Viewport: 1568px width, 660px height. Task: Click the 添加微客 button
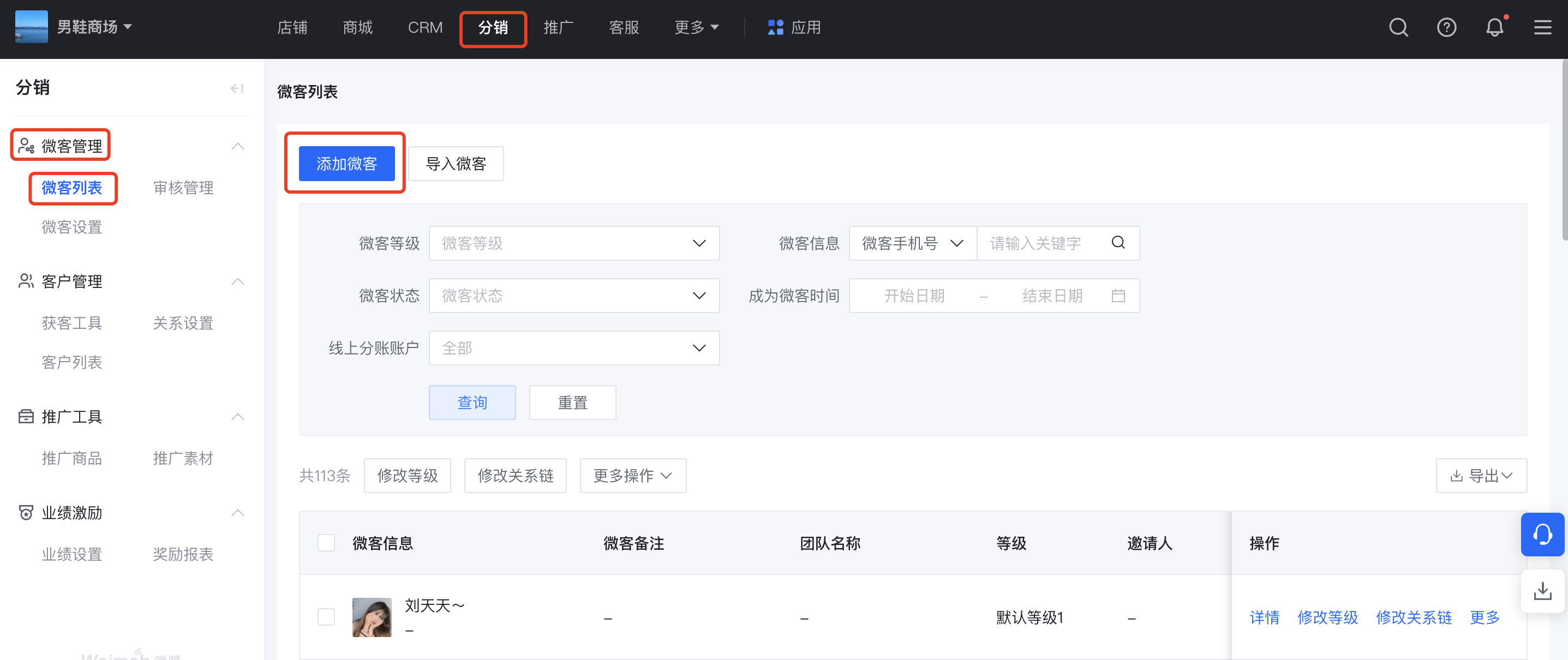(346, 164)
